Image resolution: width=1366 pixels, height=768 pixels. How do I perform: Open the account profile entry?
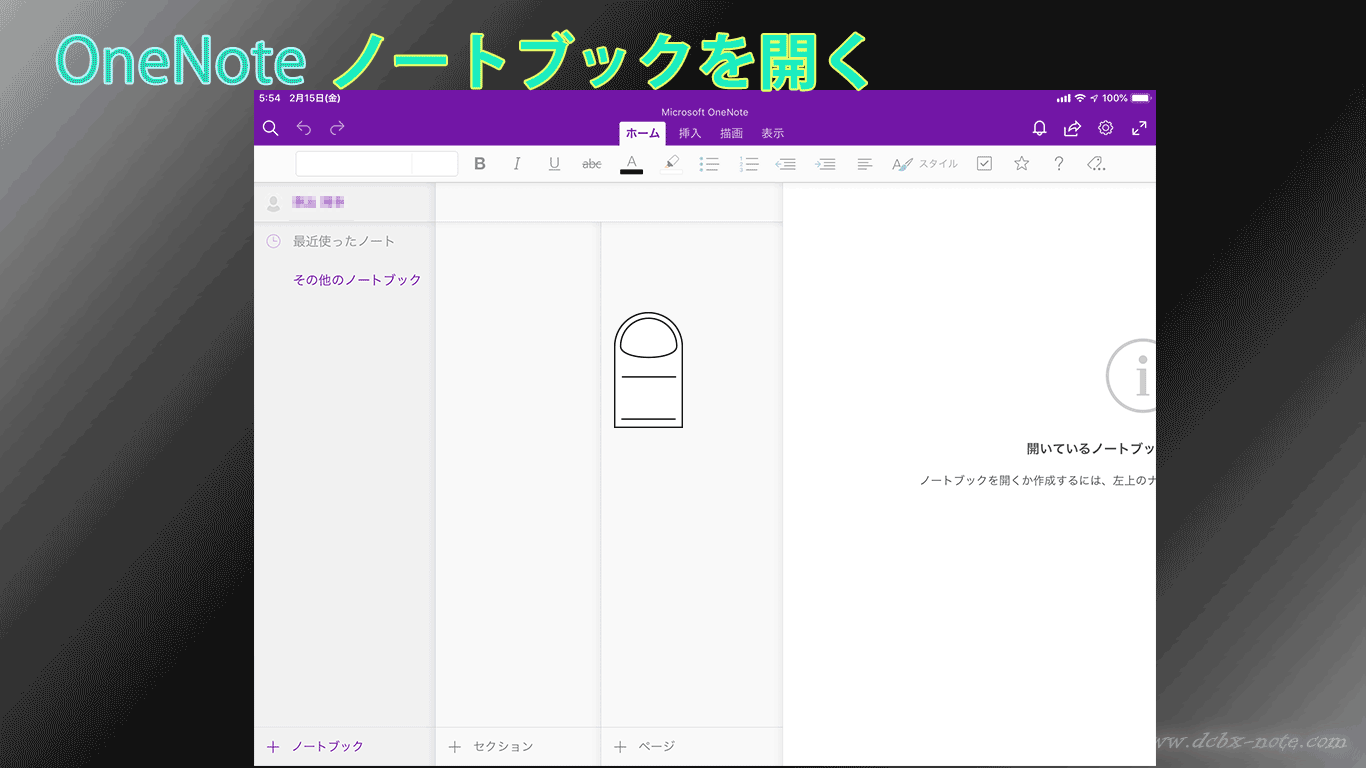(x=345, y=203)
